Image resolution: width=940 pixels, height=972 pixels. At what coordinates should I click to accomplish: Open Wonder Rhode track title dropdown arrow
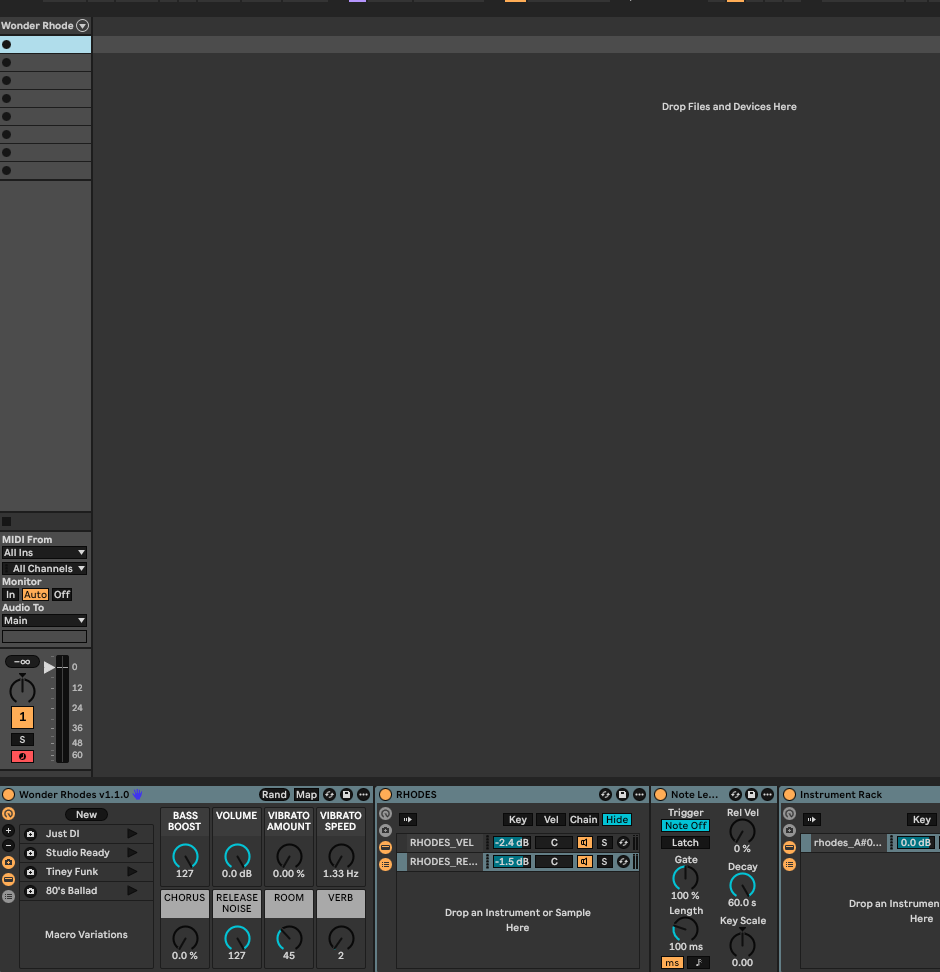(82, 25)
